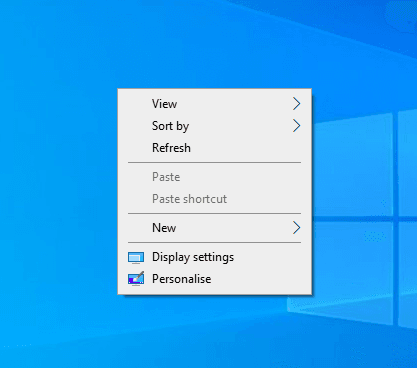Expand the New submenu chevron
This screenshot has height=368, width=417.
pos(296,228)
